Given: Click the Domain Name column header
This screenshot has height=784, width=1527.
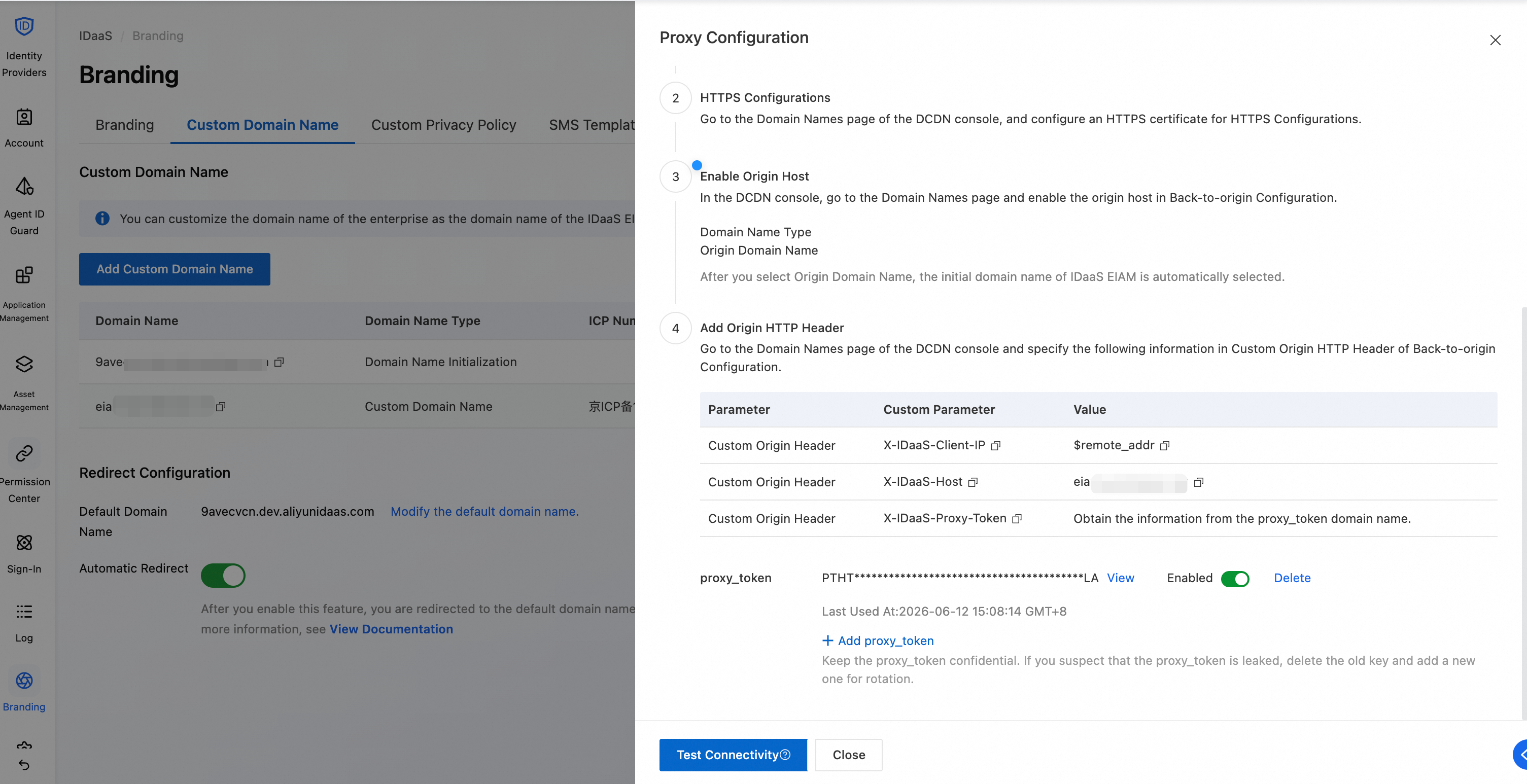Looking at the screenshot, I should tap(137, 320).
